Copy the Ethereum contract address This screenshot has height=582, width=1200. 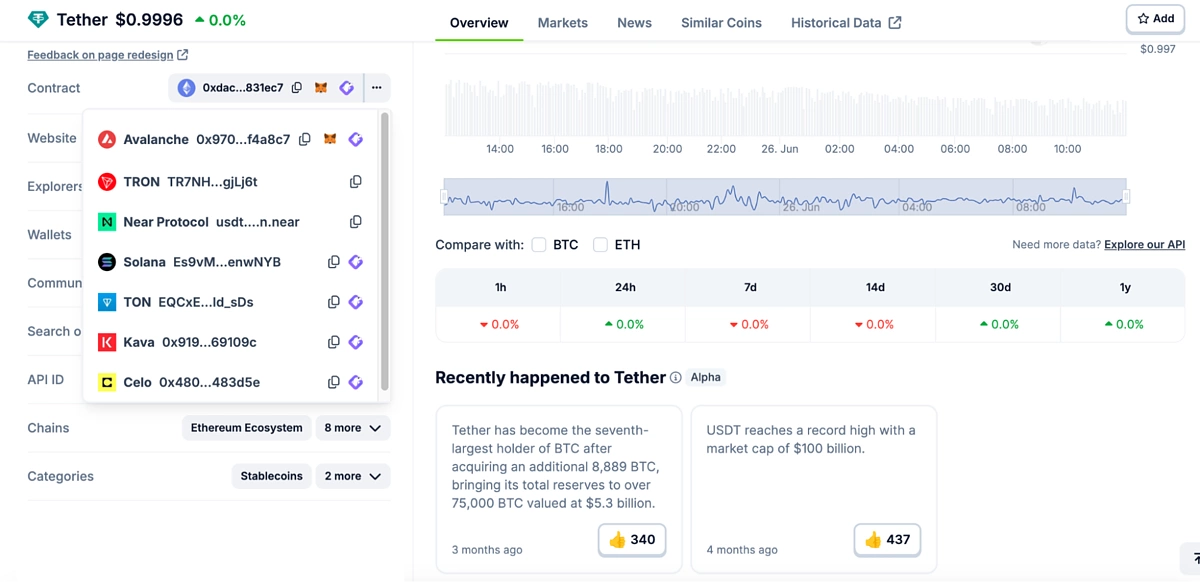[297, 88]
